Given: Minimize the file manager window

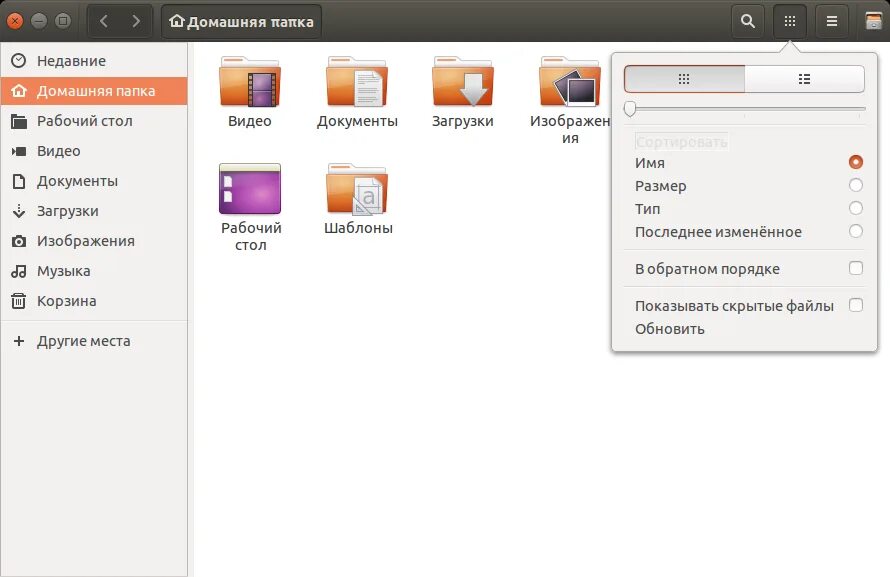Looking at the screenshot, I should tap(39, 21).
